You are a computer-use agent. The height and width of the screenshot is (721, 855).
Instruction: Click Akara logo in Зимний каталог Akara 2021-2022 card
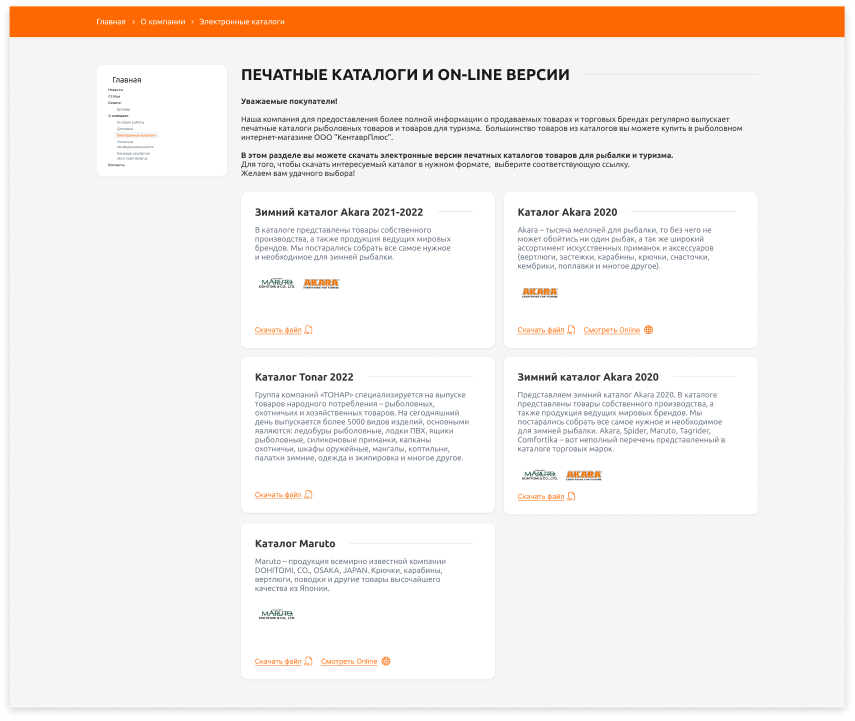[321, 284]
